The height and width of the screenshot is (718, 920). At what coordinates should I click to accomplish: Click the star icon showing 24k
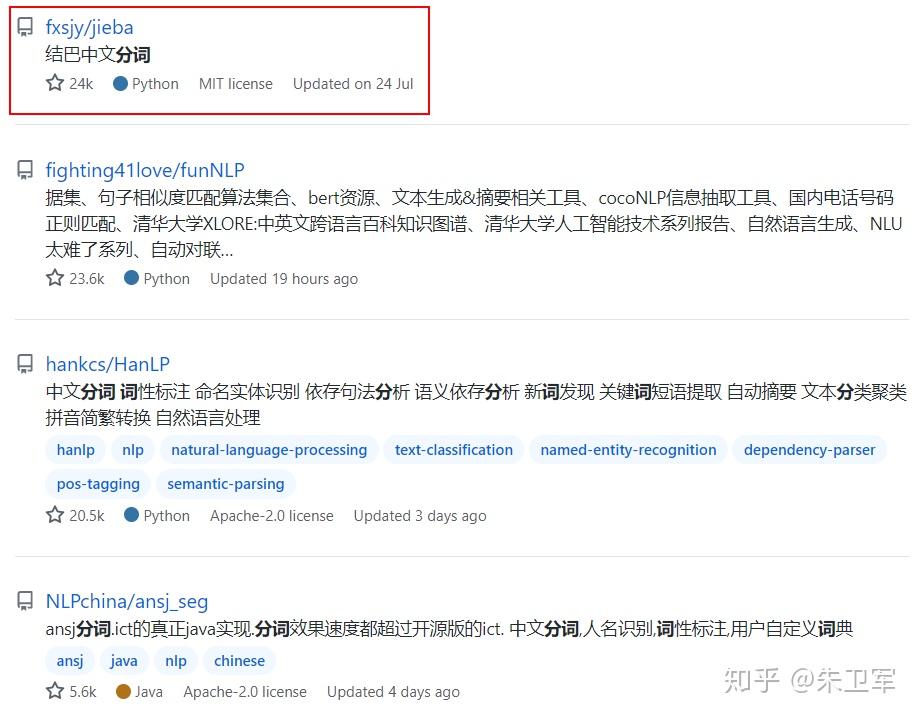(55, 83)
